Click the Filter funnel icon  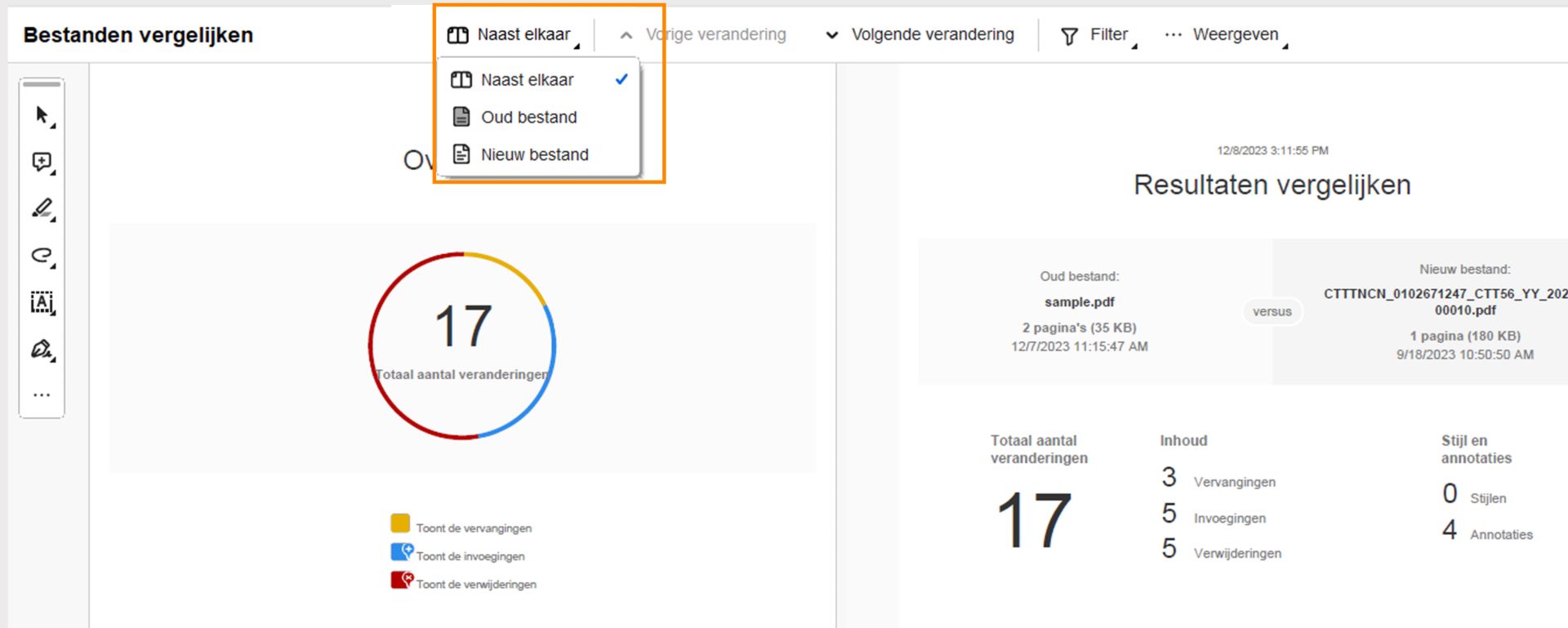click(1069, 34)
